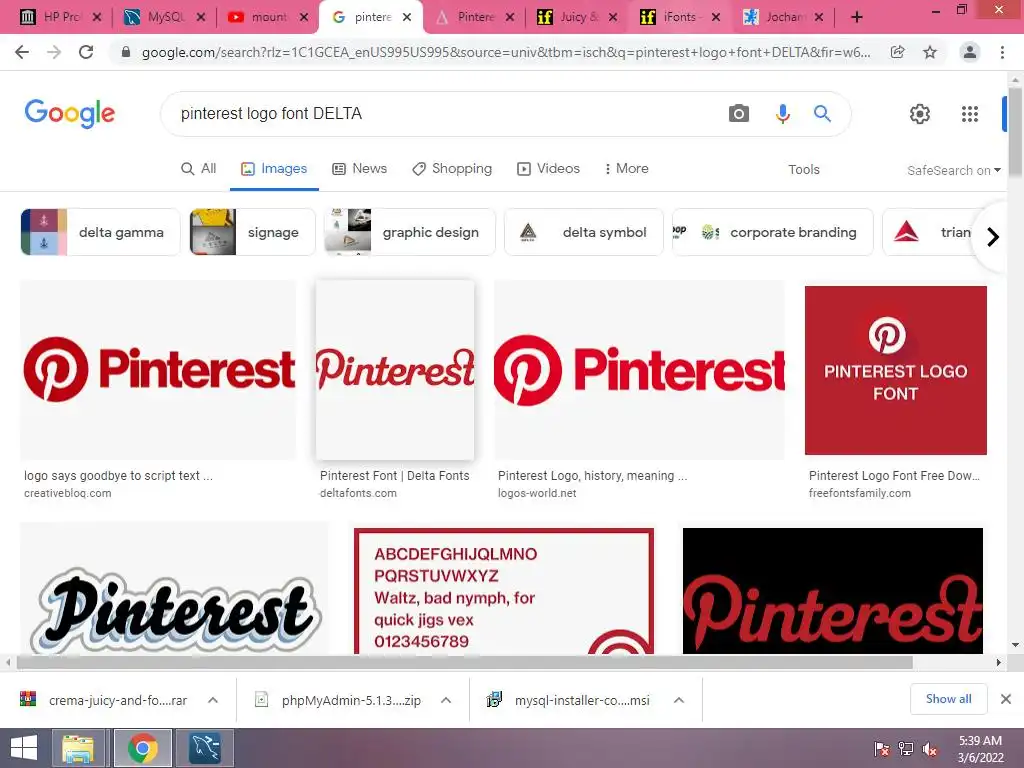This screenshot has width=1024, height=768.
Task: Click the delta symbol suggestion chip
Action: click(x=584, y=232)
